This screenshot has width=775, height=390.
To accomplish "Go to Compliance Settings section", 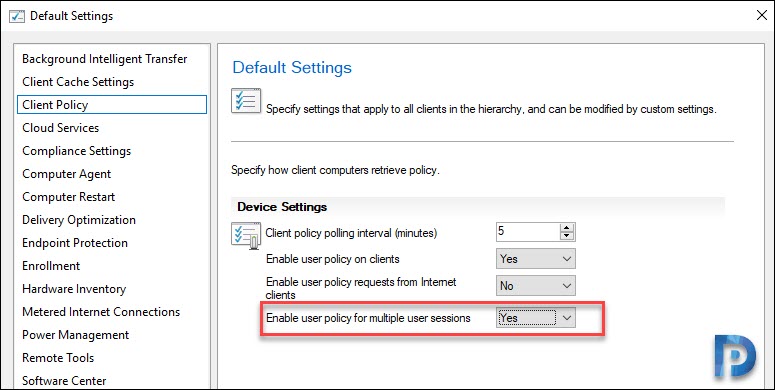I will pyautogui.click(x=77, y=151).
